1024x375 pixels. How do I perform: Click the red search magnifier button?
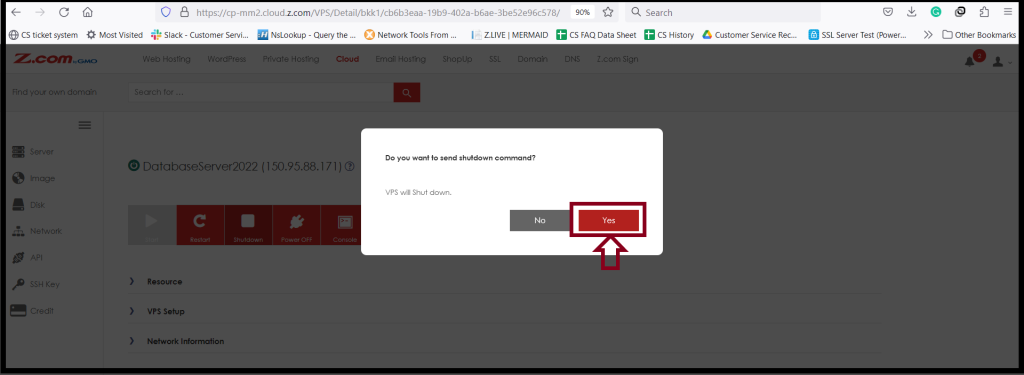(x=407, y=93)
